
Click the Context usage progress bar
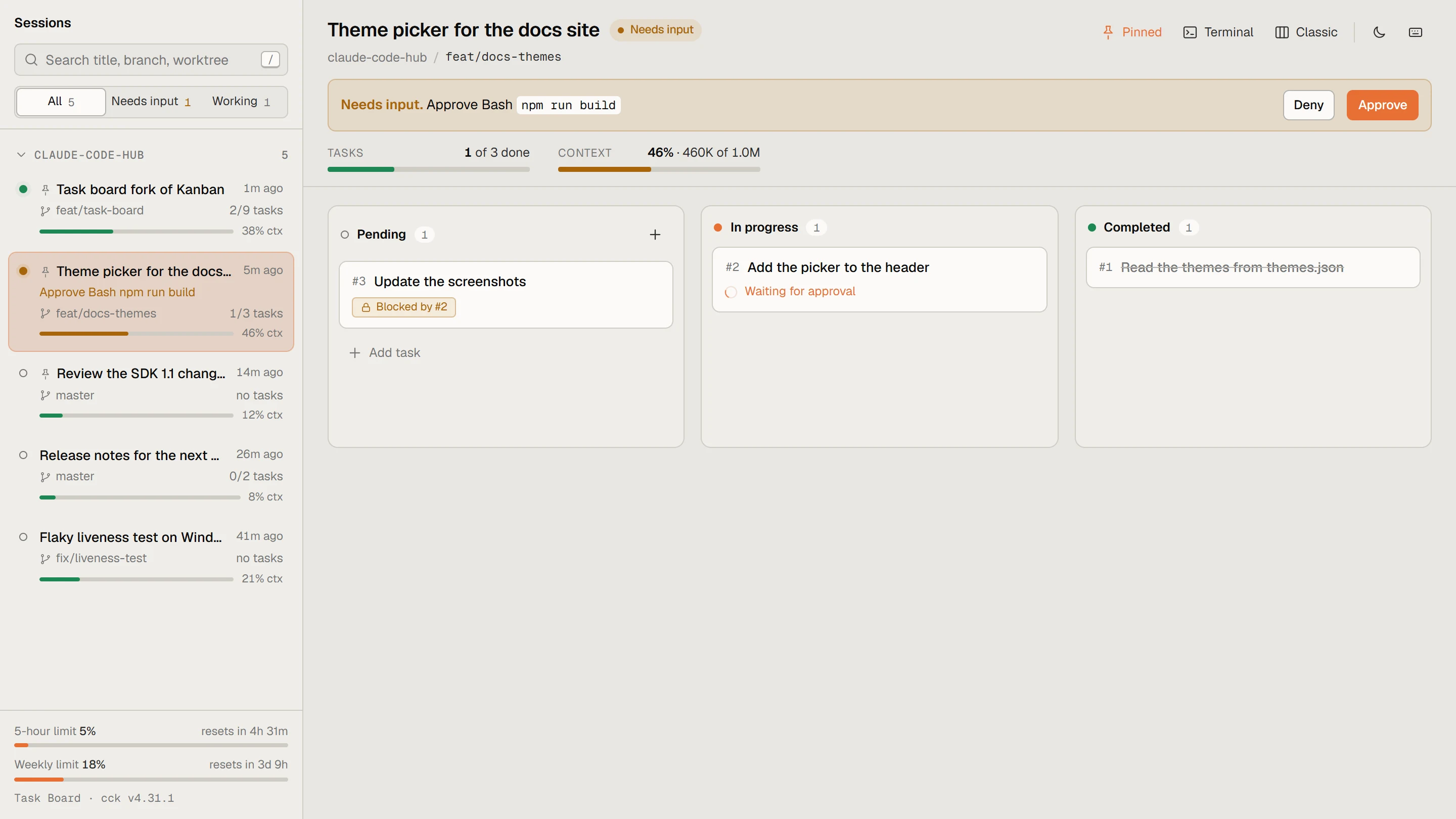(x=658, y=169)
